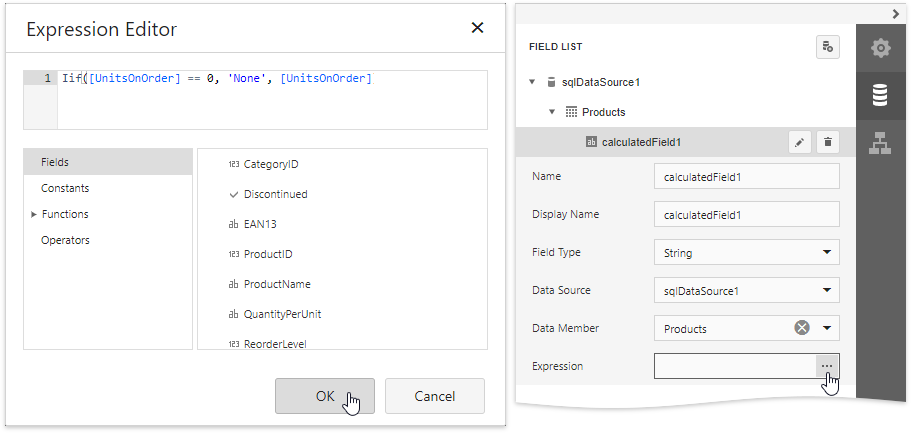Collapse the sqlDataSource1 tree node

pos(533,82)
